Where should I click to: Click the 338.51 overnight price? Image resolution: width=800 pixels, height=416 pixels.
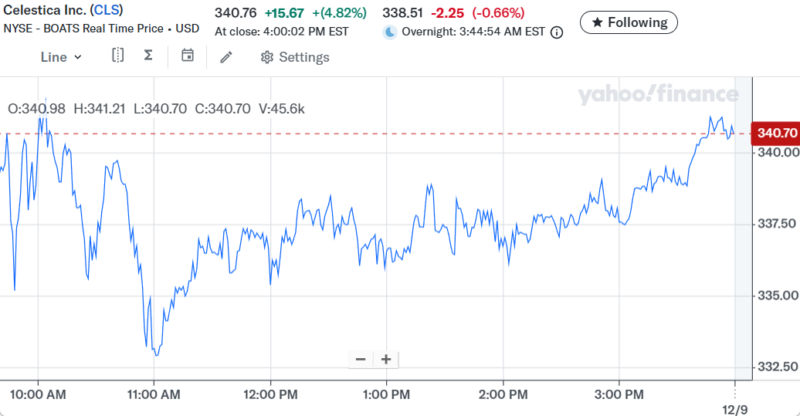(404, 12)
